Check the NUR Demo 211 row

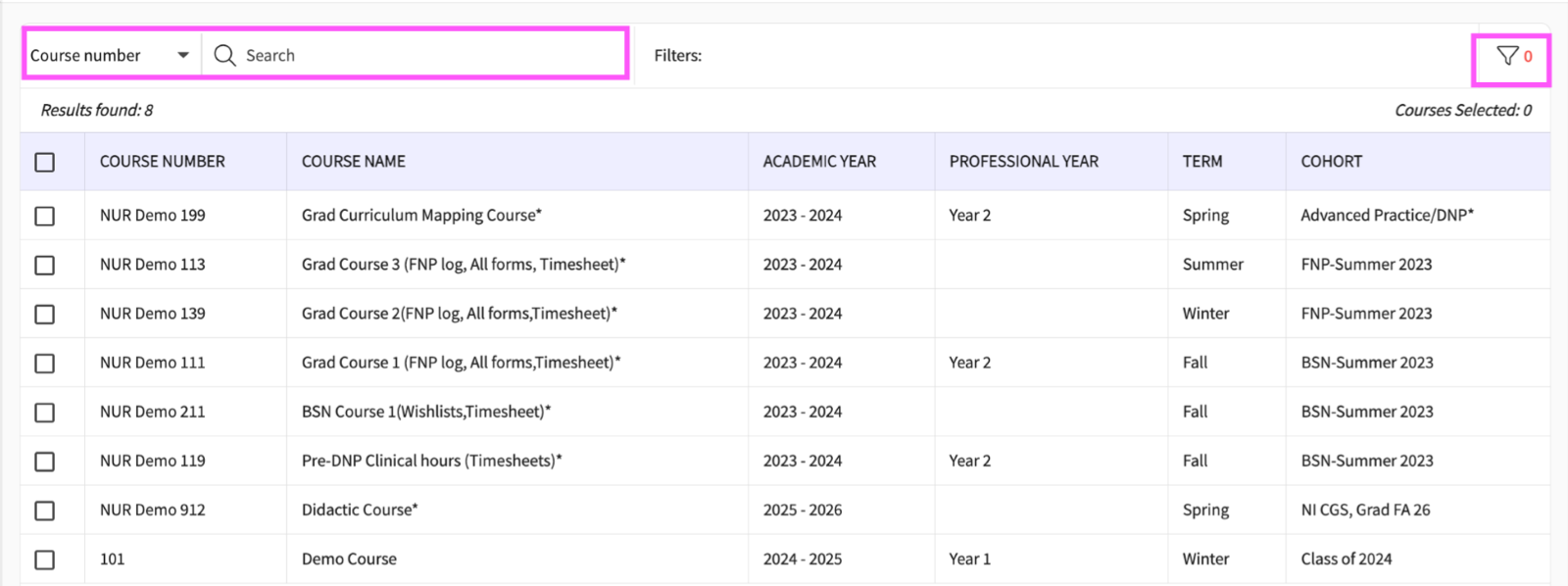pyautogui.click(x=45, y=413)
